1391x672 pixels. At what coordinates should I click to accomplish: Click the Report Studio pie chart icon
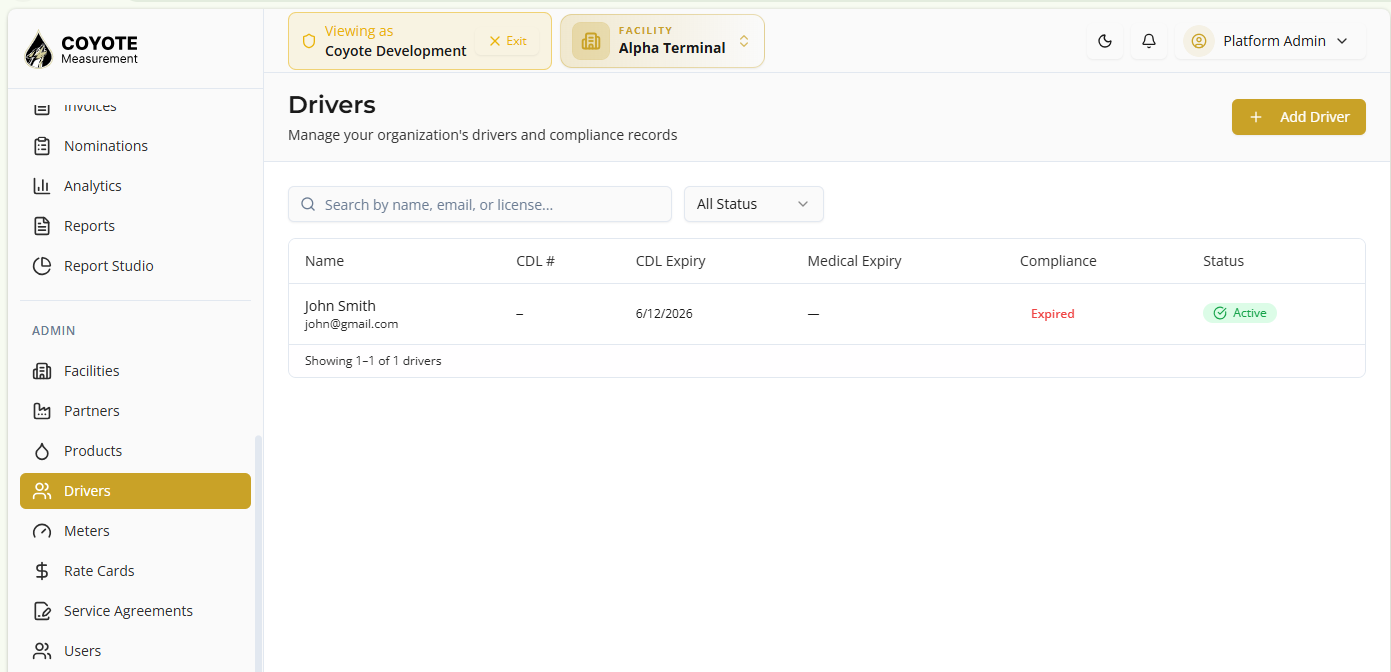click(42, 266)
